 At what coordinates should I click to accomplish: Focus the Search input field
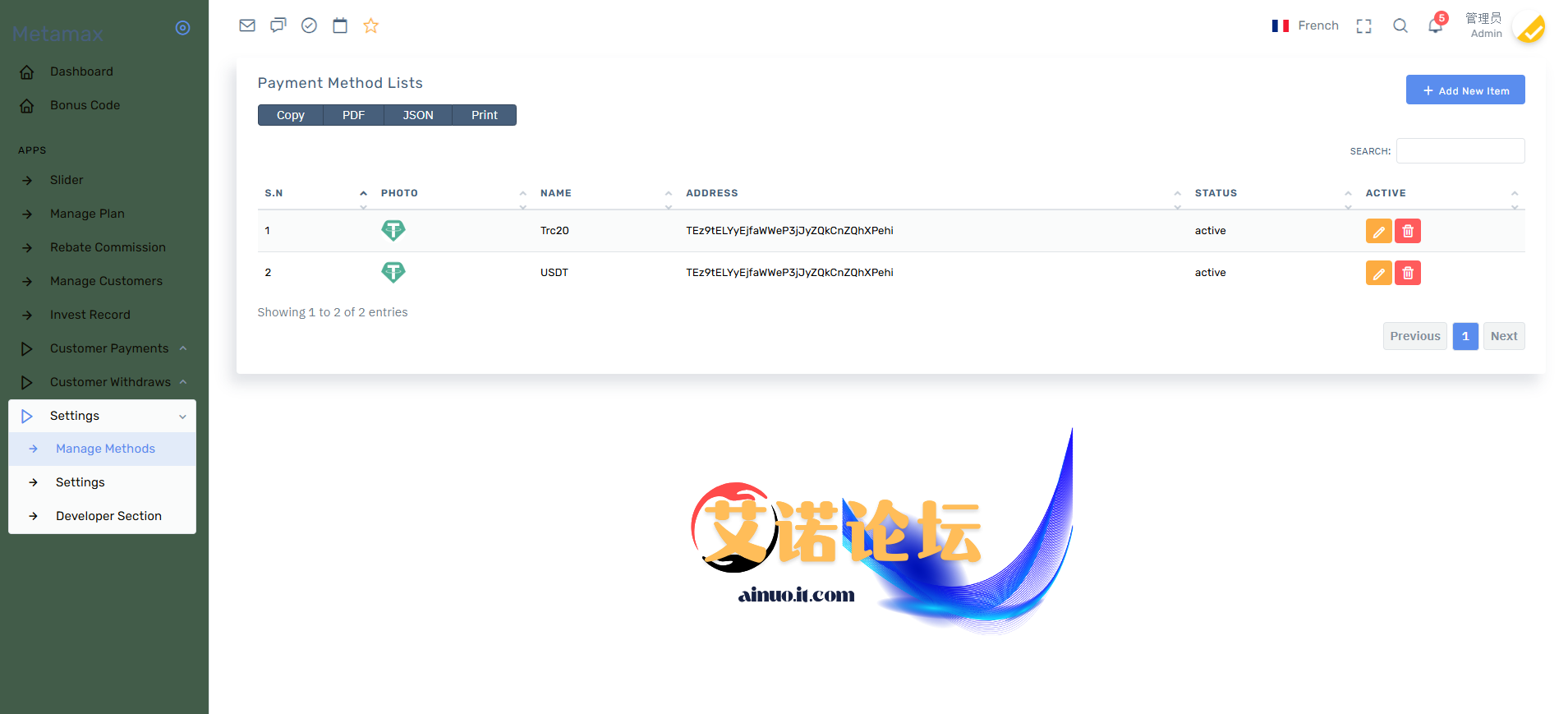(x=1460, y=151)
